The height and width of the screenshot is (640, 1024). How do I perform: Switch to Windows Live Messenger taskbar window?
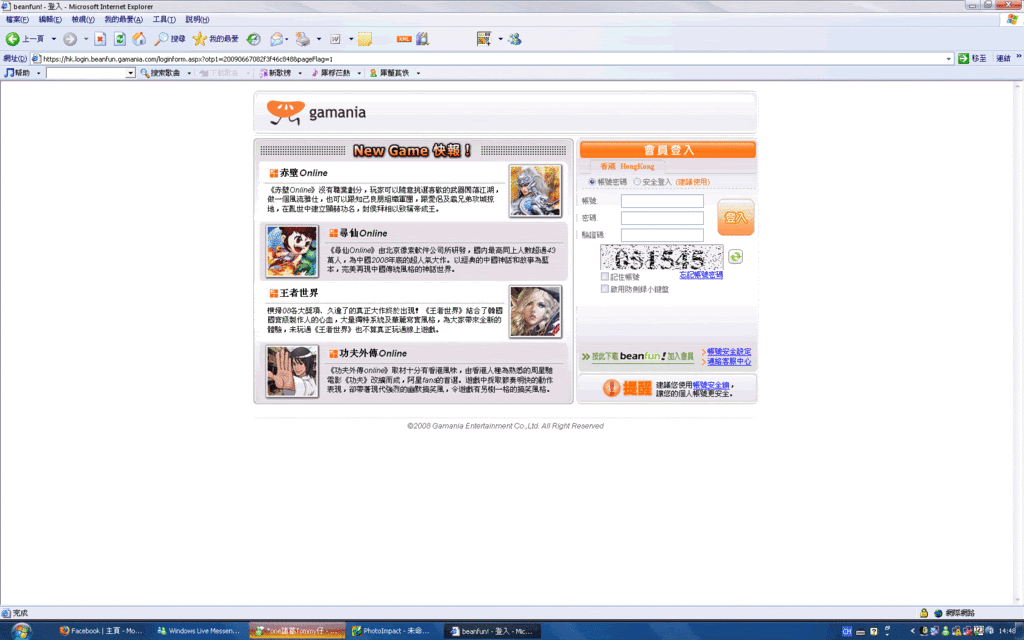pyautogui.click(x=199, y=631)
